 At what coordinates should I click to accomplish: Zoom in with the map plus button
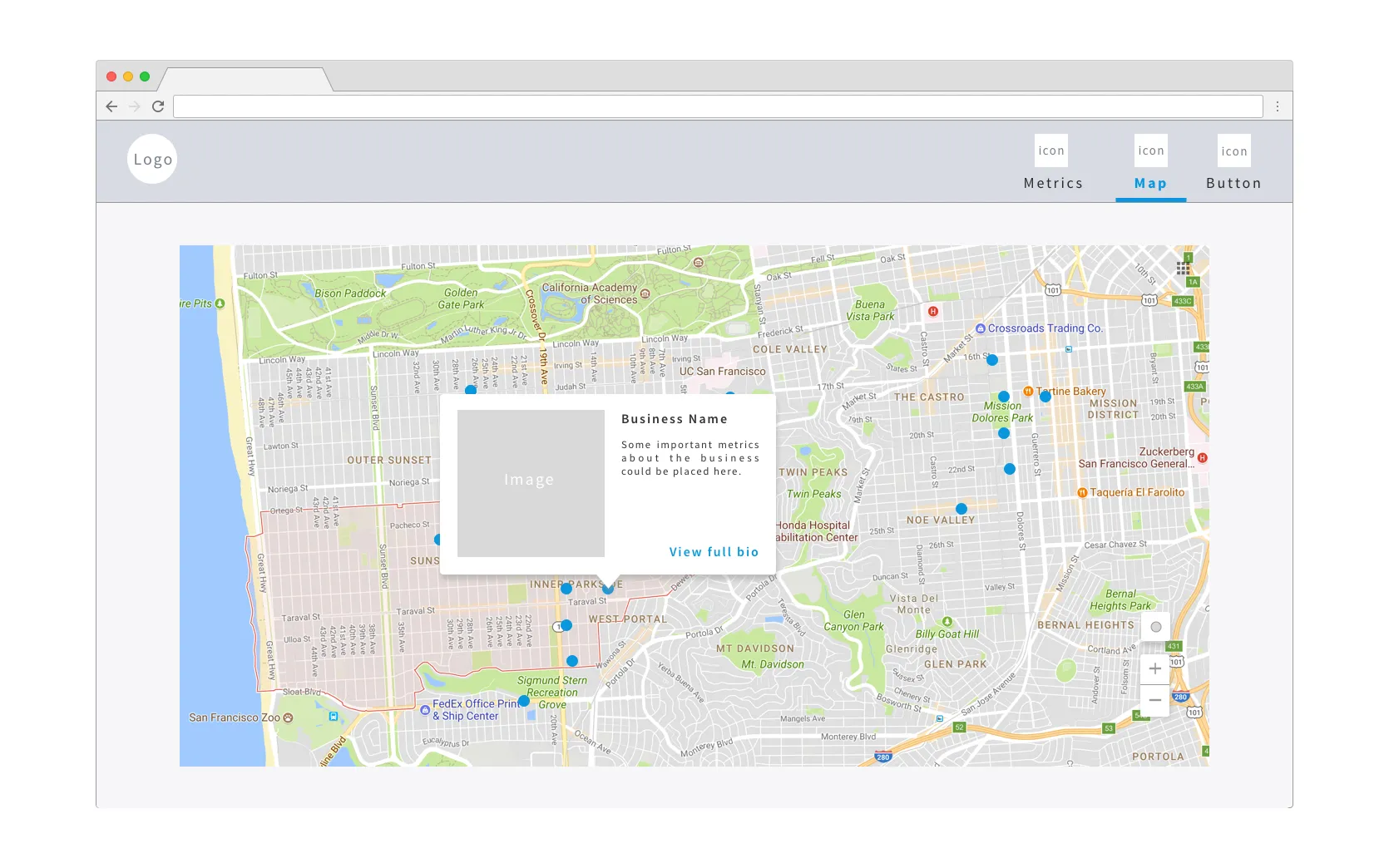1154,668
